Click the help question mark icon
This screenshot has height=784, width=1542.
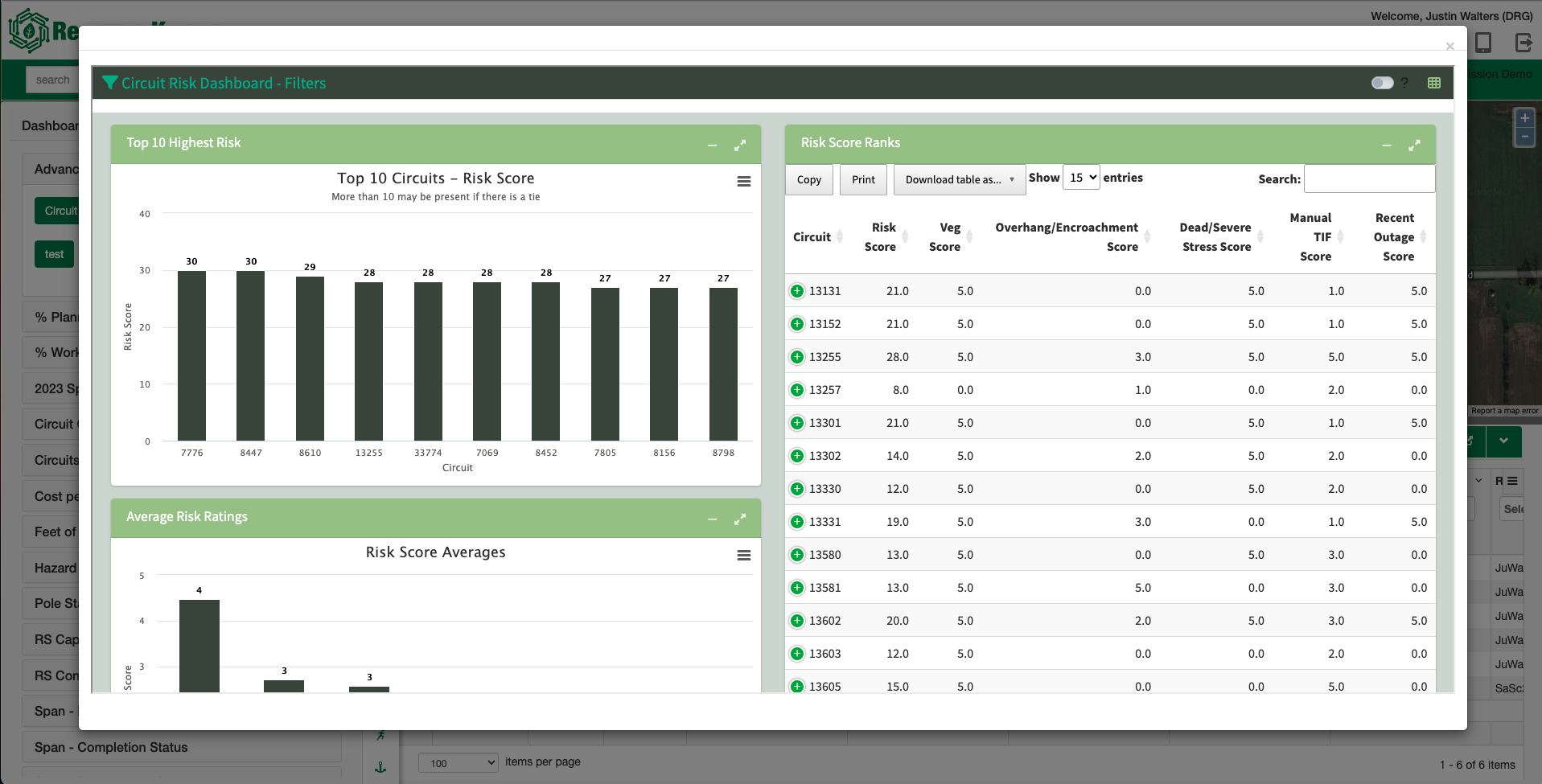(x=1404, y=83)
